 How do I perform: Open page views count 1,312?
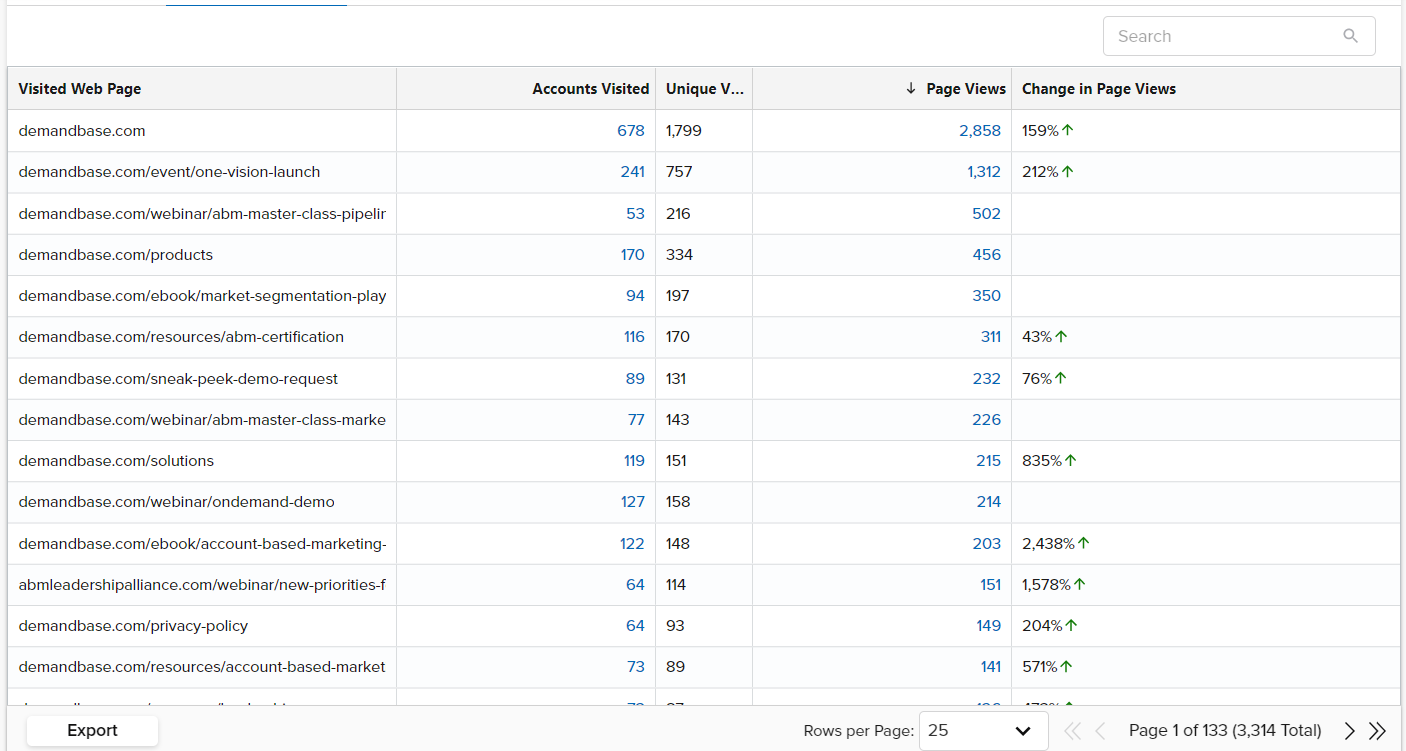coord(984,172)
